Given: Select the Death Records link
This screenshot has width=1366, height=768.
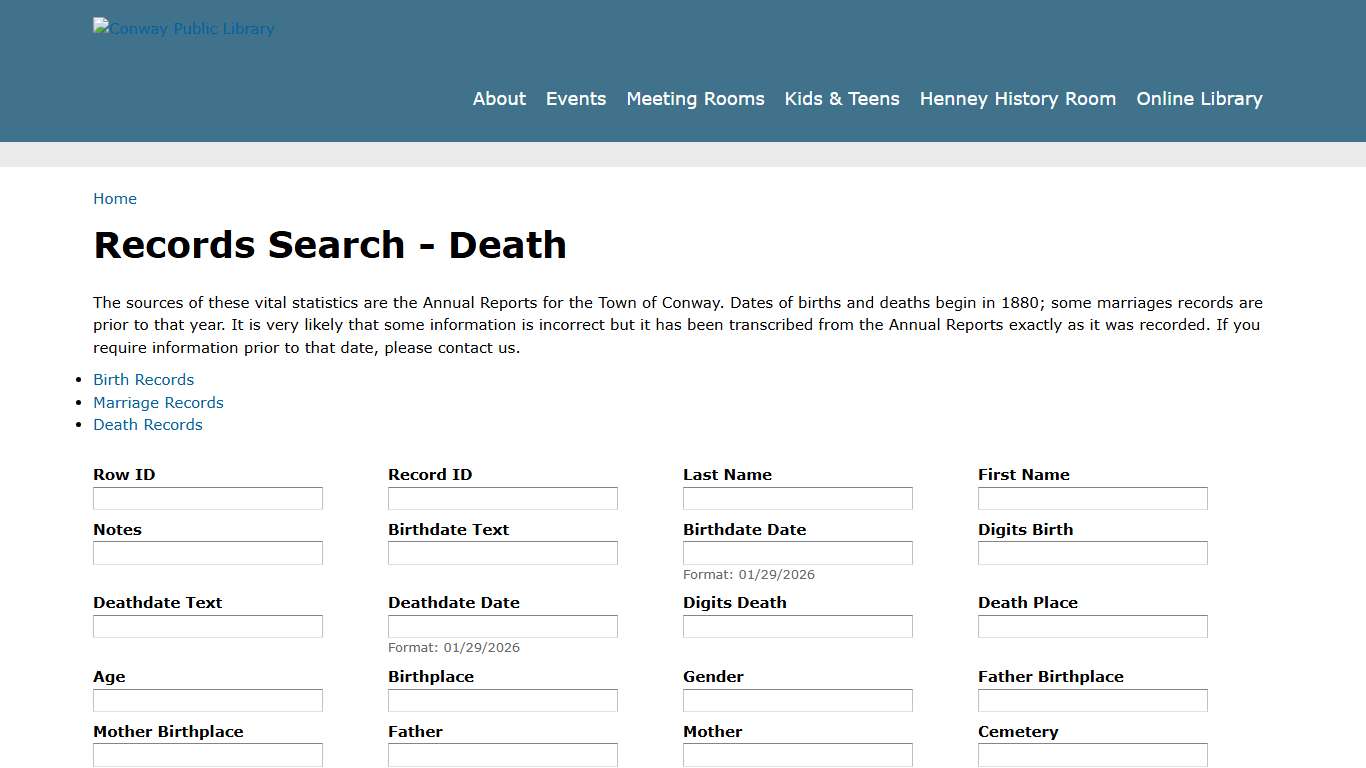Looking at the screenshot, I should coord(147,424).
